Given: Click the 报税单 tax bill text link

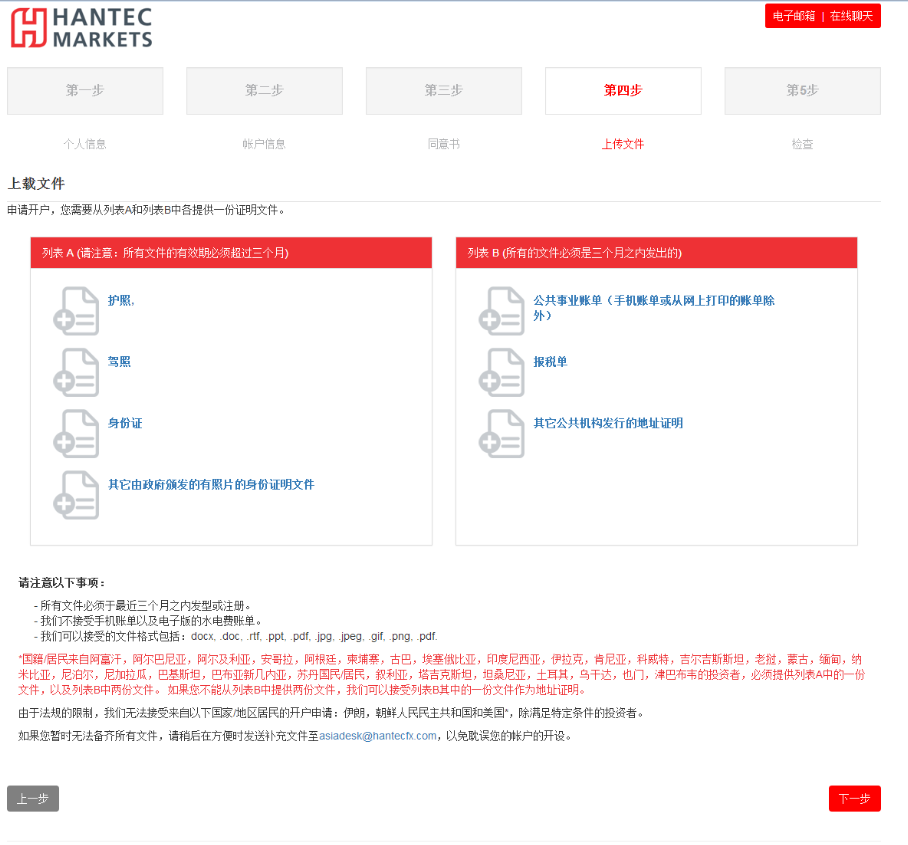Looking at the screenshot, I should point(550,362).
